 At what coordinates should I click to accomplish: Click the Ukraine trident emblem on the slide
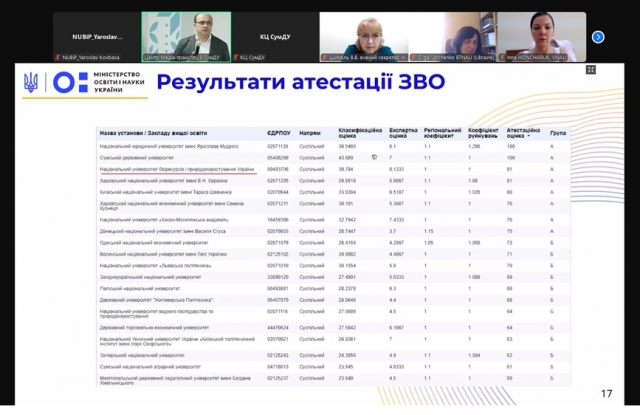[31, 82]
